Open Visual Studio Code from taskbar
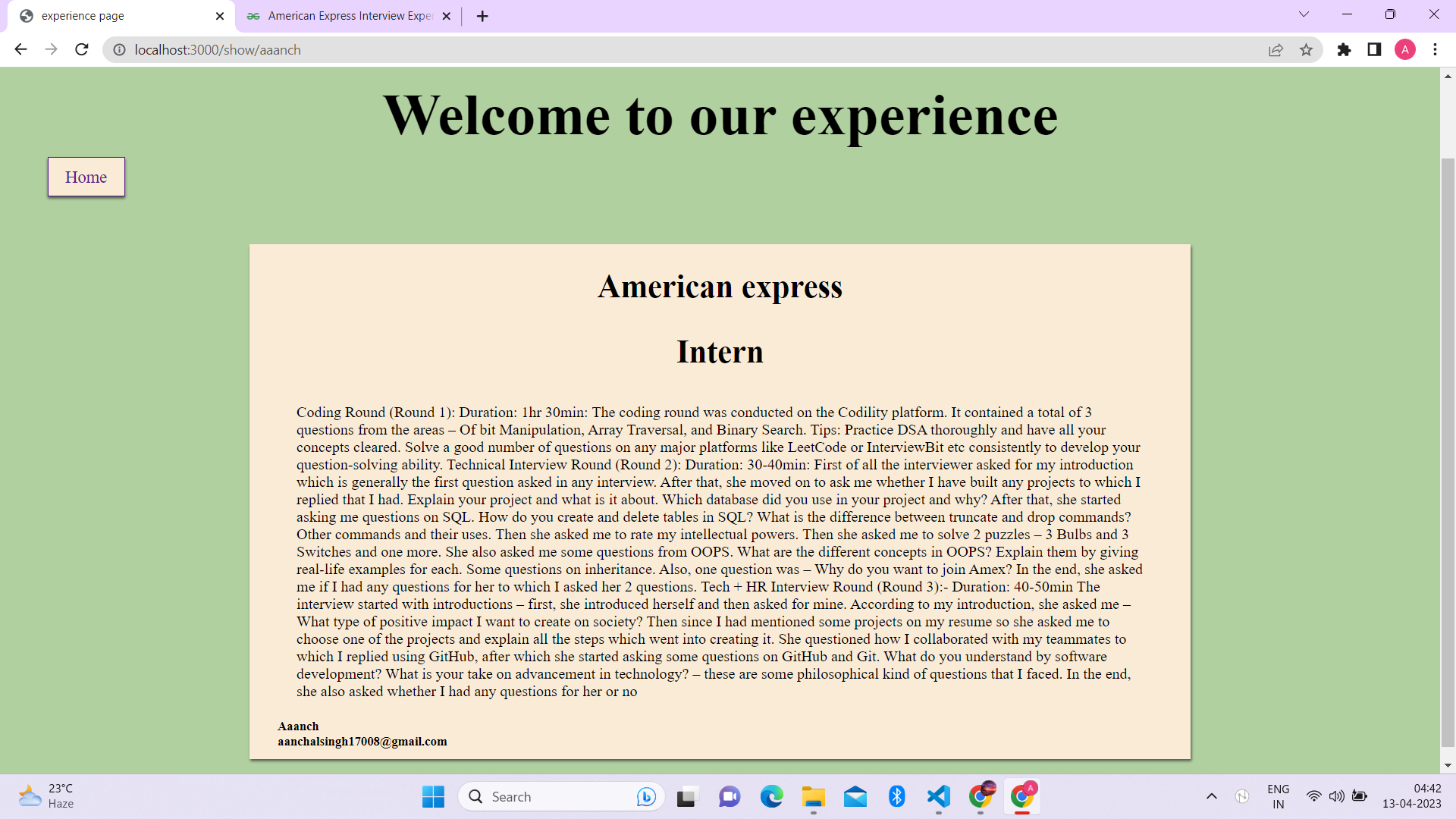Image resolution: width=1456 pixels, height=819 pixels. tap(938, 796)
